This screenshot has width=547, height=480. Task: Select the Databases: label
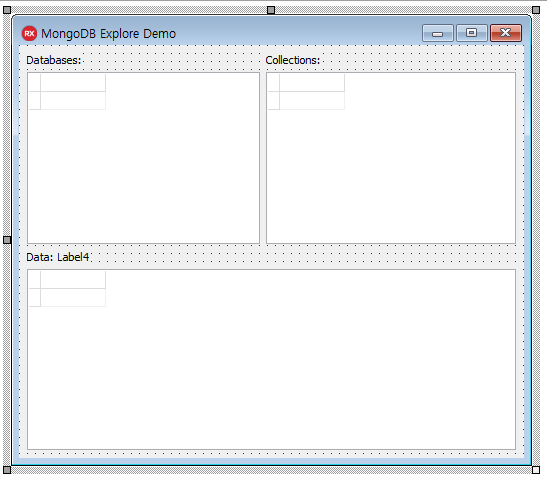tap(53, 60)
